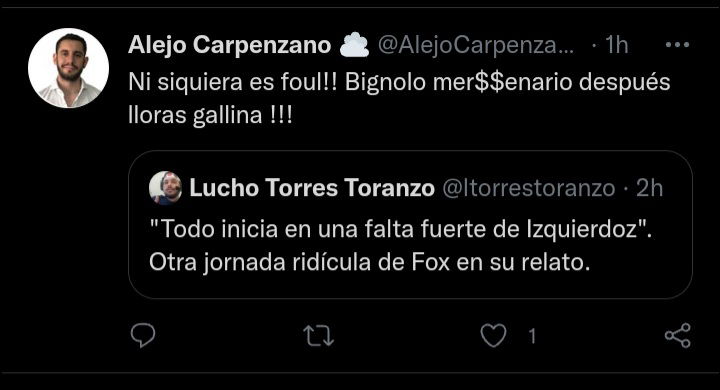Image resolution: width=720 pixels, height=390 pixels.
Task: Click the text 'lloras gallina !!!'
Action: 210,115
